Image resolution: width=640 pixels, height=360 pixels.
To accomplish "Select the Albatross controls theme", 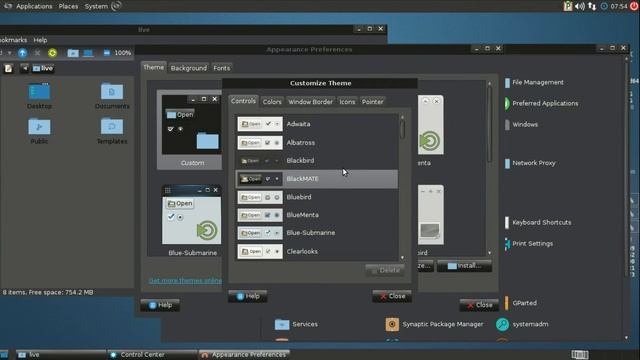I will click(x=317, y=142).
